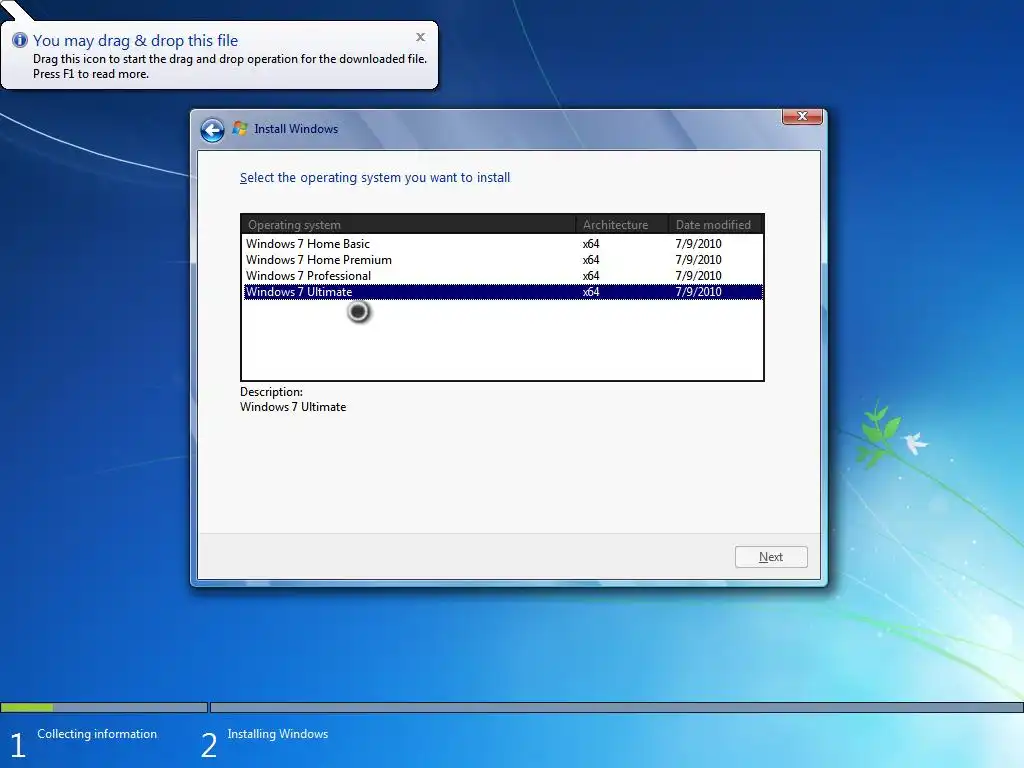
Task: Dismiss the drag & drop tooltip
Action: pyautogui.click(x=421, y=37)
